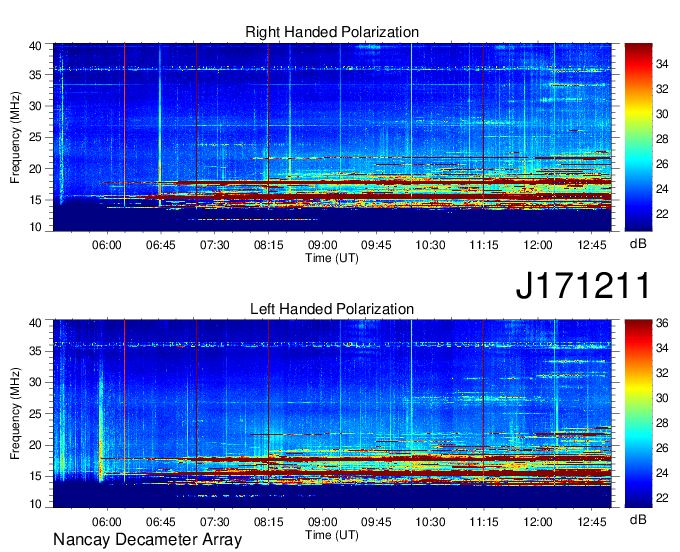The width and height of the screenshot is (680, 552).
Task: Click the bottom color bar's dB unit label
Action: pyautogui.click(x=638, y=519)
